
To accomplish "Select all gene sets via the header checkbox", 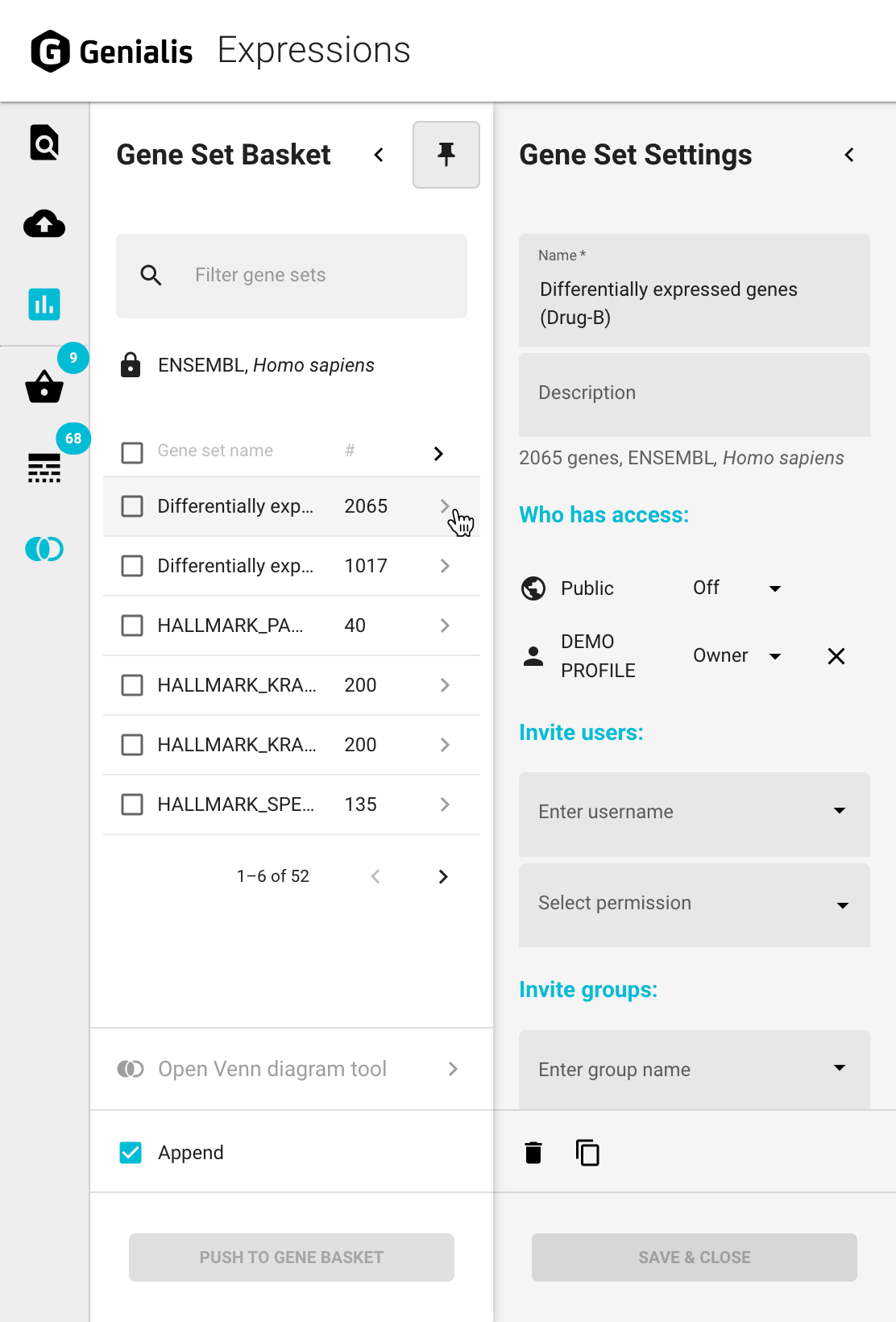I will click(132, 452).
